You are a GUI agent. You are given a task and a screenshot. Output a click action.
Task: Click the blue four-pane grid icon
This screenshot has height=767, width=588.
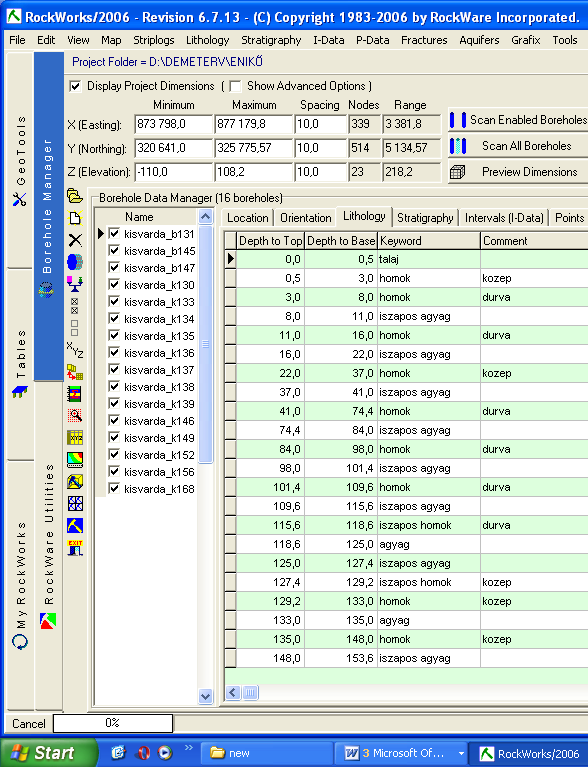(75, 503)
